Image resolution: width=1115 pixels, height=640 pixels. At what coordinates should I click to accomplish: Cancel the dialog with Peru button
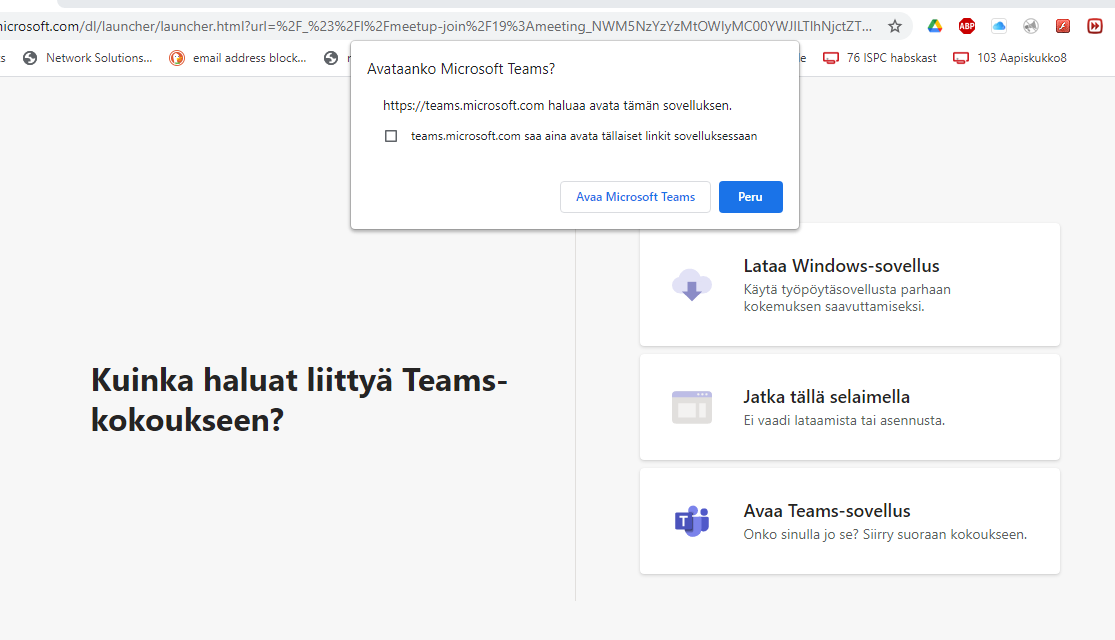[x=750, y=197]
